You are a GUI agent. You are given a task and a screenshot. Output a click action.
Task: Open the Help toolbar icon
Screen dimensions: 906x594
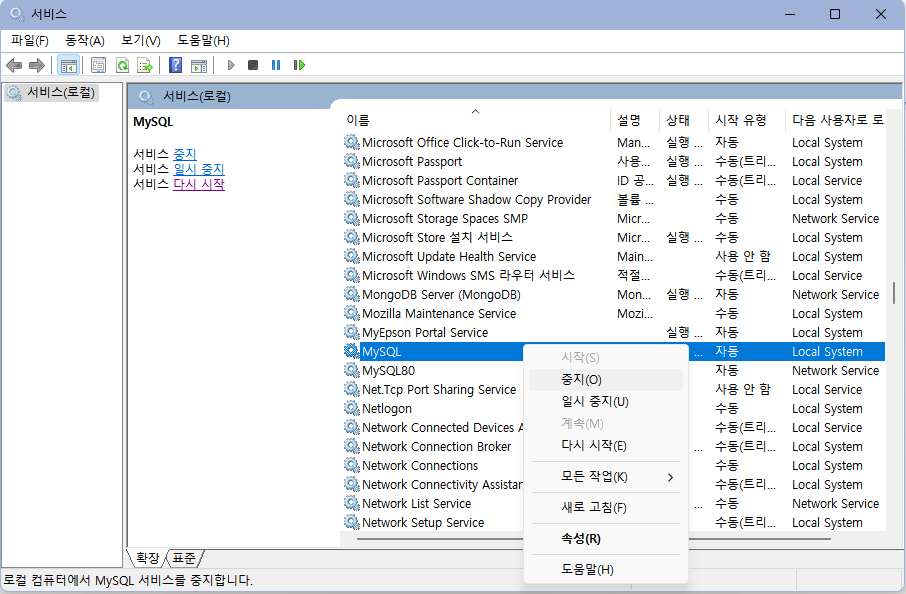click(175, 65)
